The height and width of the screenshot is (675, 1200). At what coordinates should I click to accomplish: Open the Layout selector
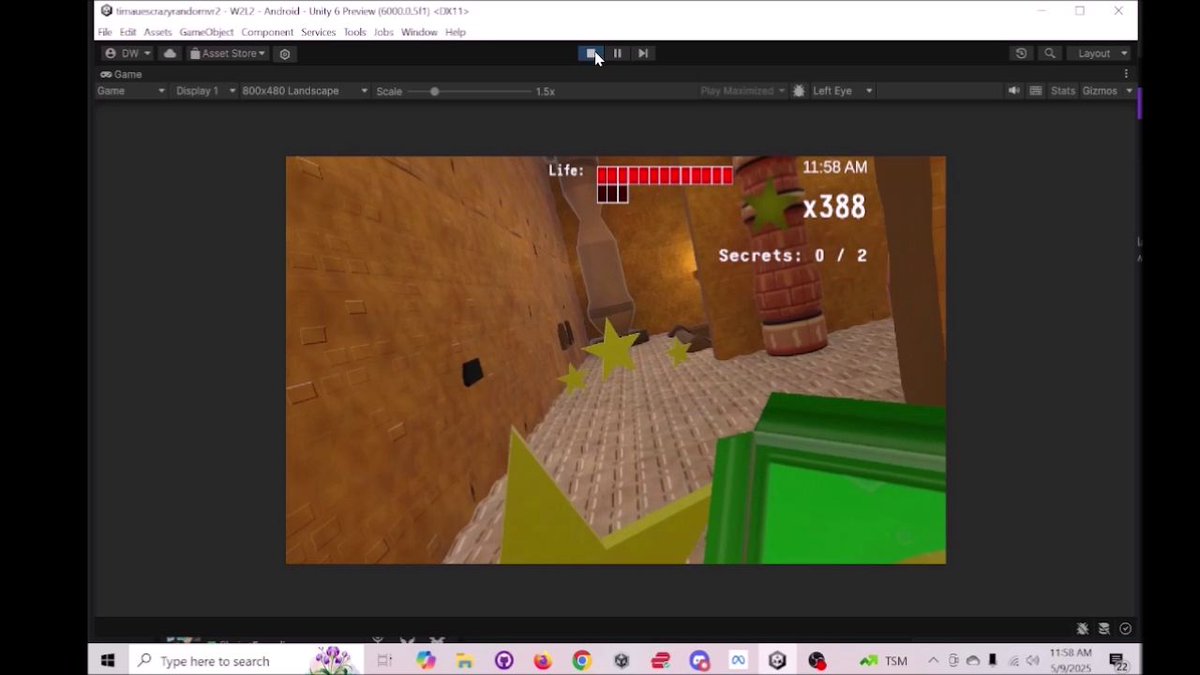[1099, 53]
